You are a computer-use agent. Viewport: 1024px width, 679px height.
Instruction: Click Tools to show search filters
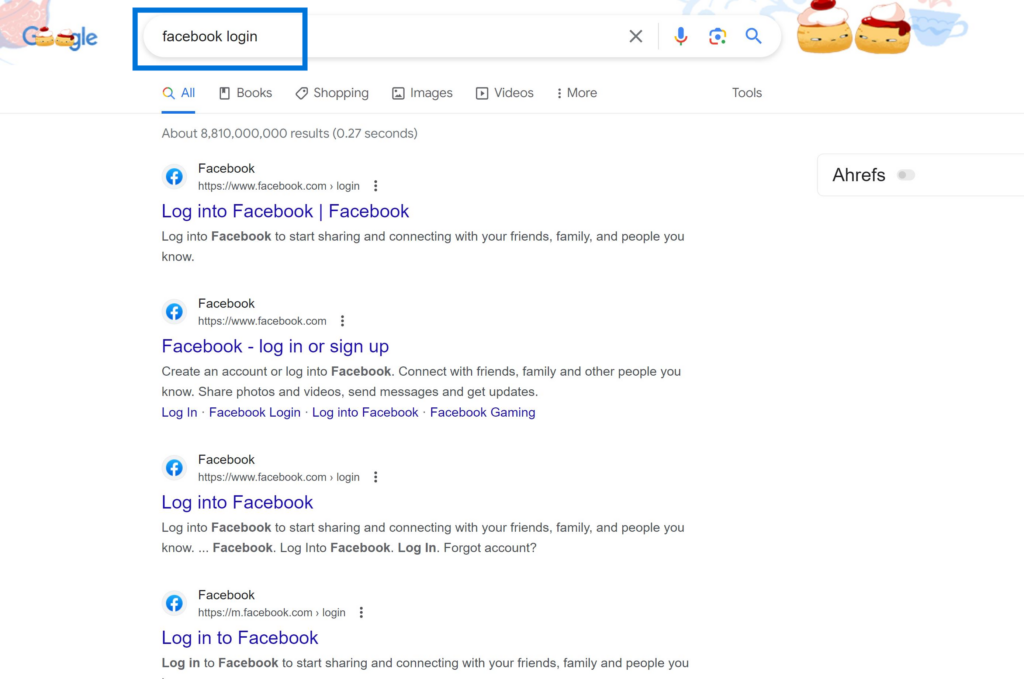coord(746,92)
